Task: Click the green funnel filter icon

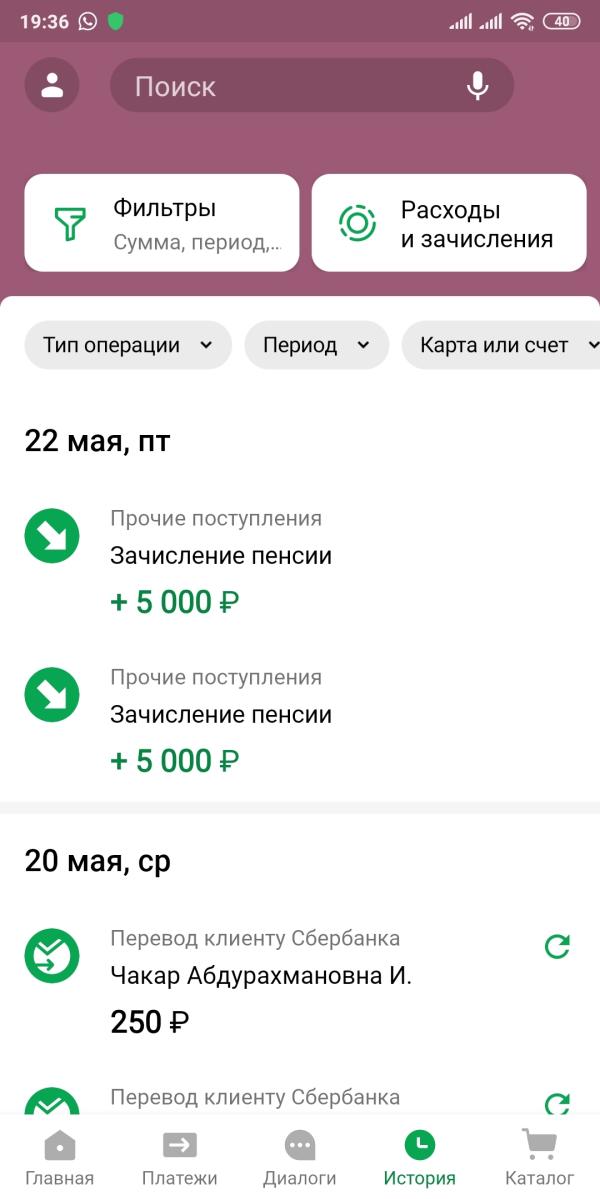Action: pyautogui.click(x=70, y=223)
